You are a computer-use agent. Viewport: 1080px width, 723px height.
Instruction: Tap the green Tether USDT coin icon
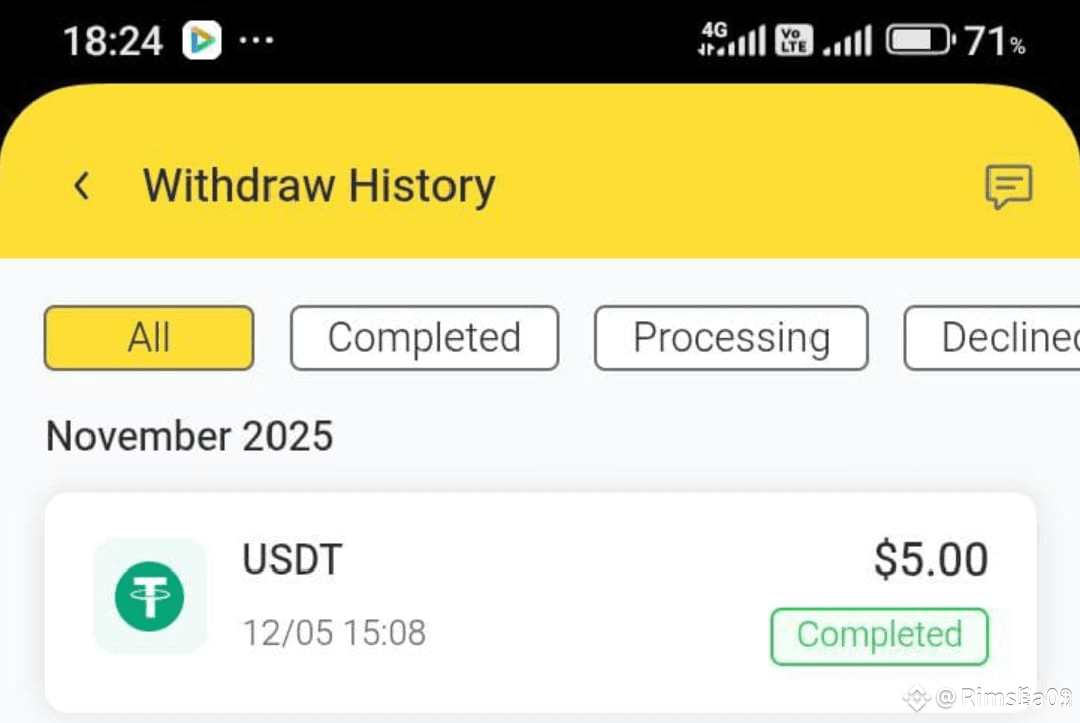pos(149,596)
